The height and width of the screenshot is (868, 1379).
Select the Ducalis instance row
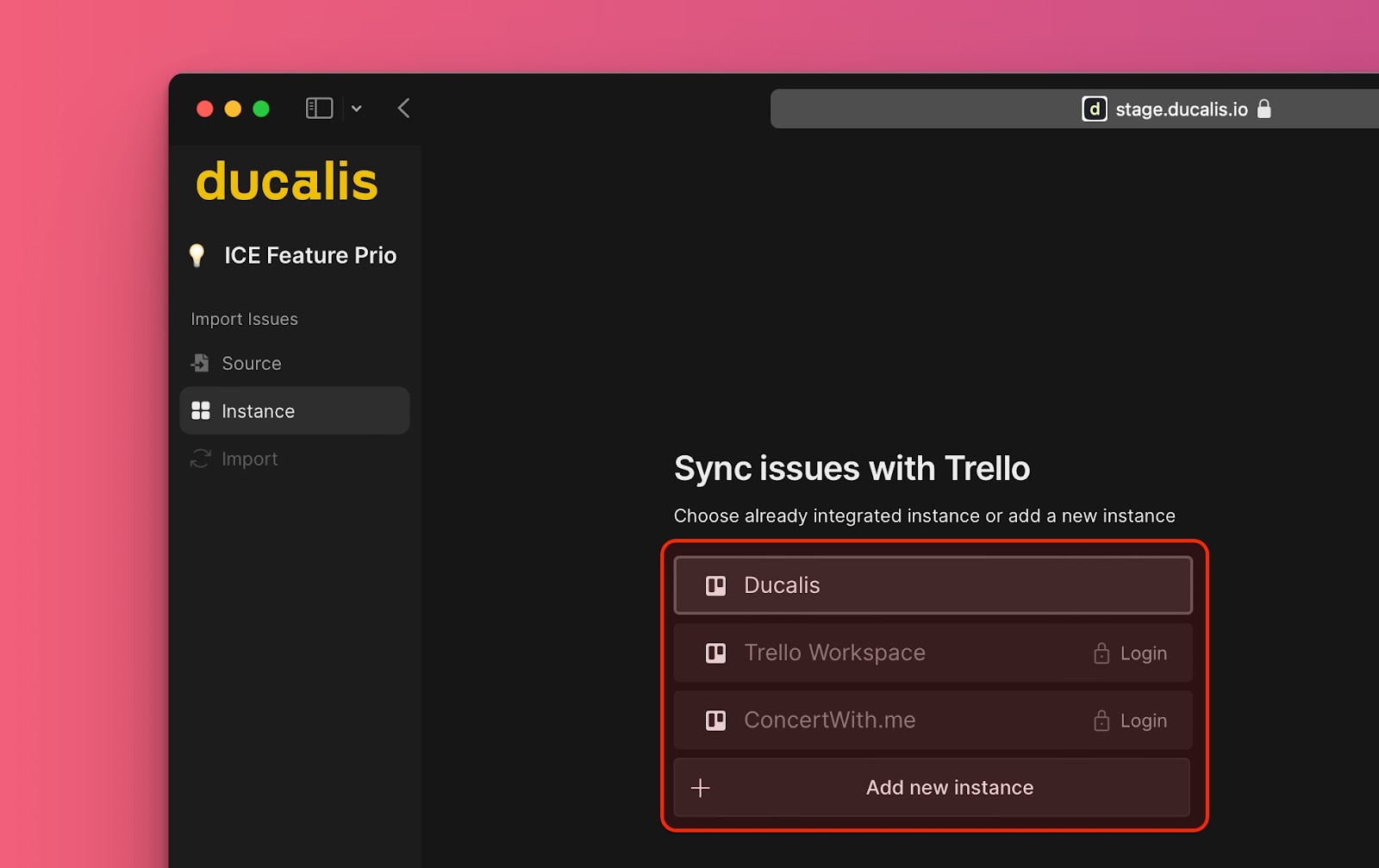[x=932, y=584]
